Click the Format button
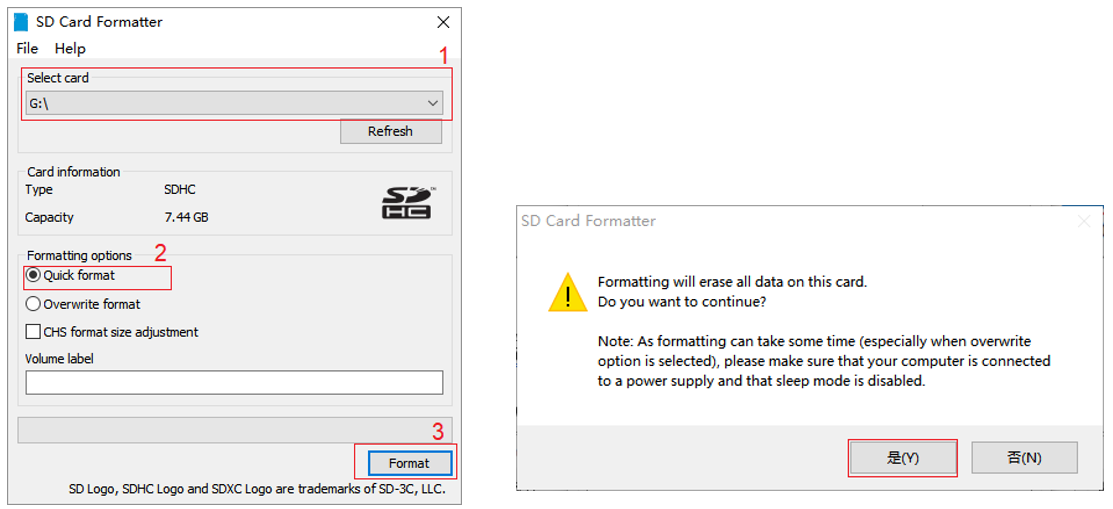The height and width of the screenshot is (509, 1113). [x=410, y=463]
